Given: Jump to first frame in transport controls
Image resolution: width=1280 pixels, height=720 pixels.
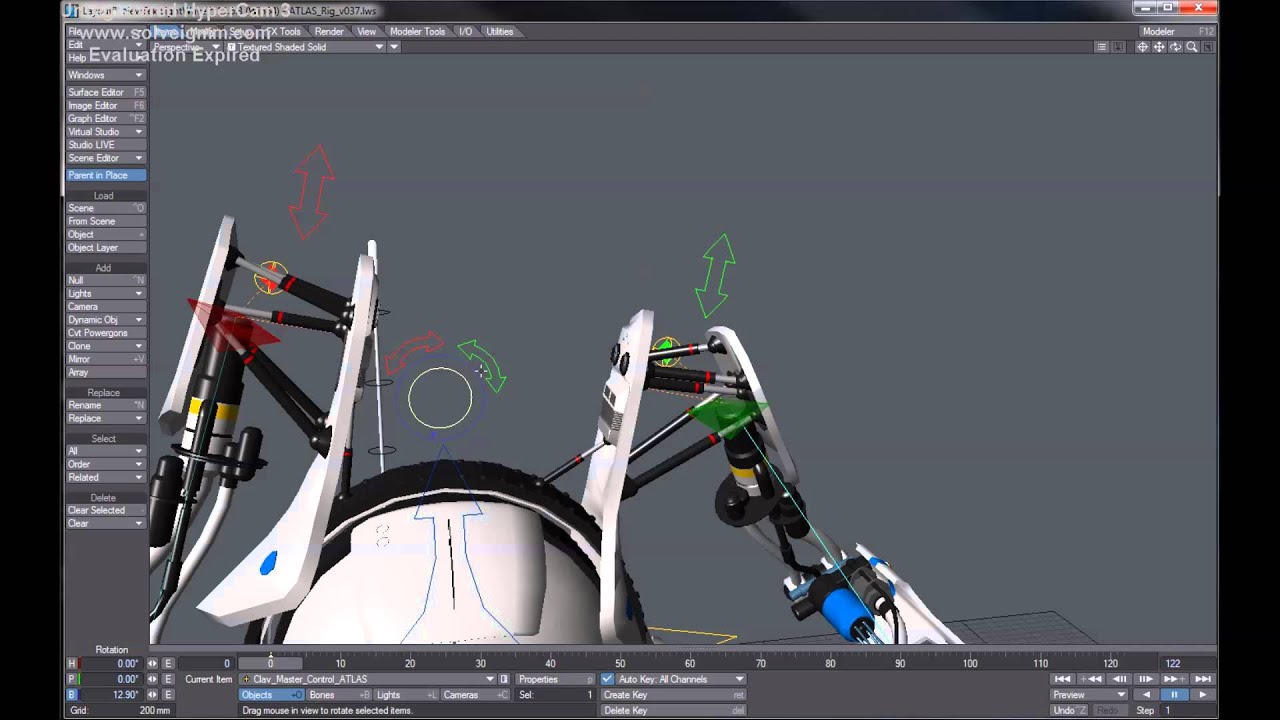Looking at the screenshot, I should (x=1063, y=679).
